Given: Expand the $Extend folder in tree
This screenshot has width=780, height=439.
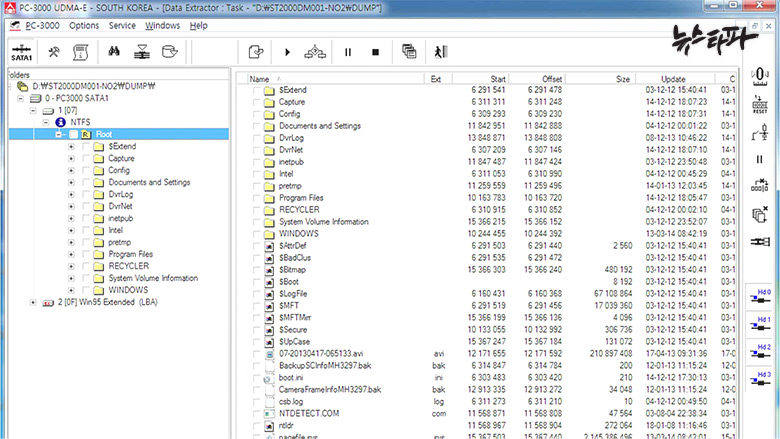Looking at the screenshot, I should click(x=71, y=147).
